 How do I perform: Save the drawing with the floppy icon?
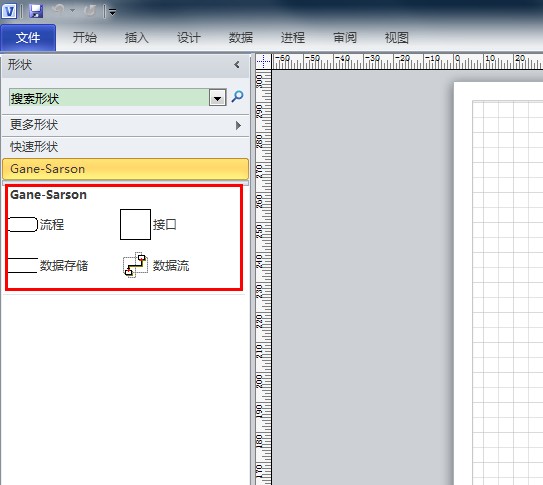[36, 11]
